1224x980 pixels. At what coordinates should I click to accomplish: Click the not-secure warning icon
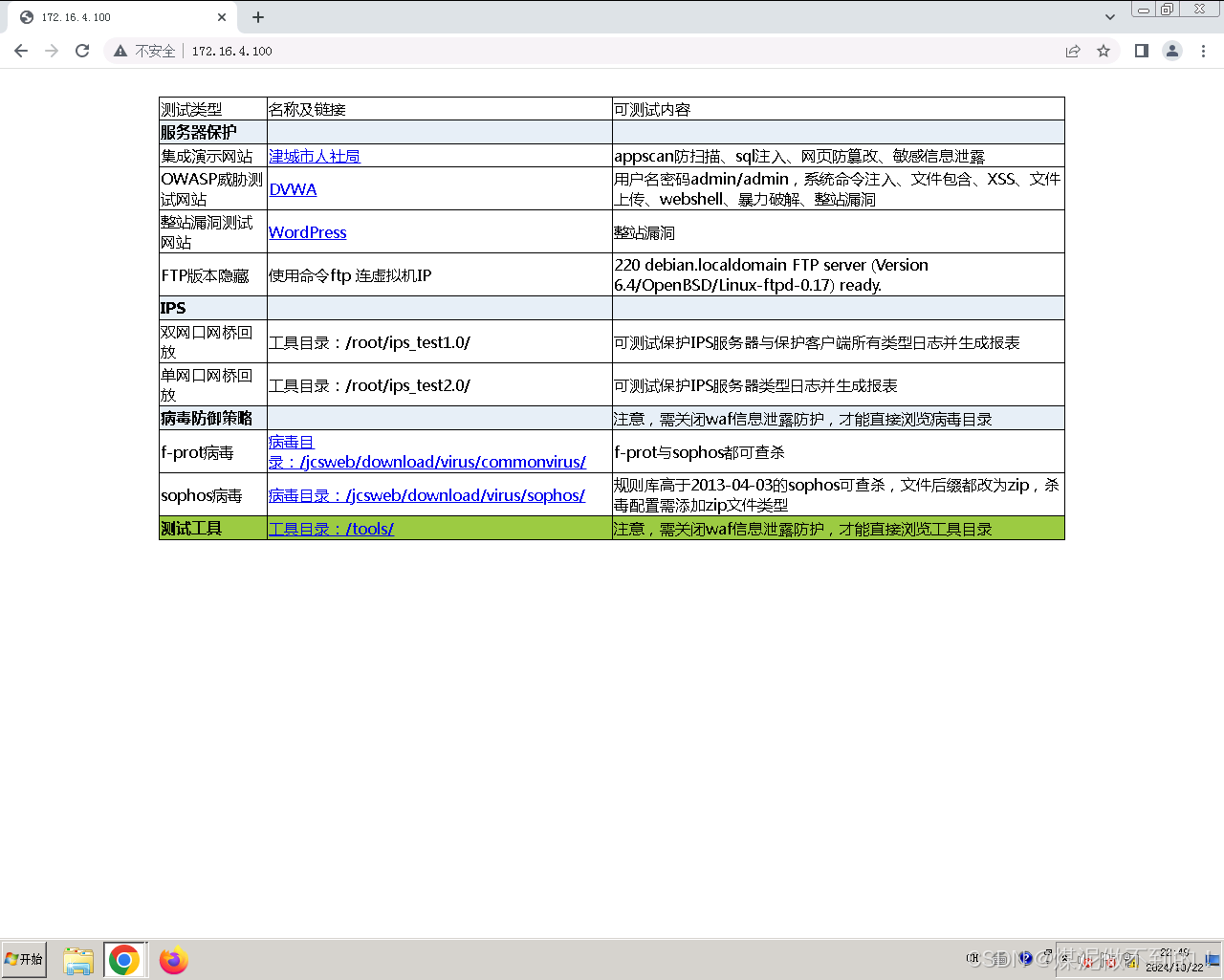[120, 51]
